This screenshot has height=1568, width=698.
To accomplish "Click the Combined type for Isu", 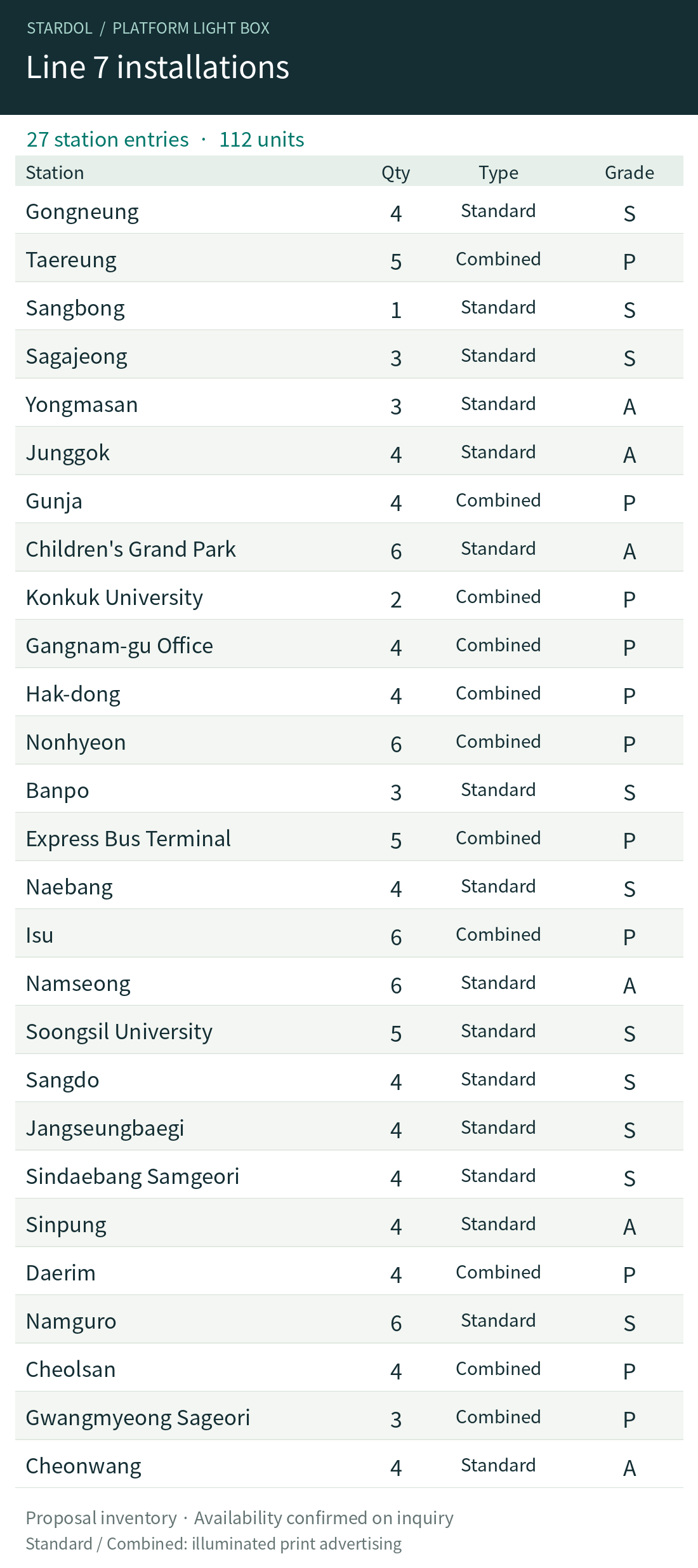I will click(499, 934).
